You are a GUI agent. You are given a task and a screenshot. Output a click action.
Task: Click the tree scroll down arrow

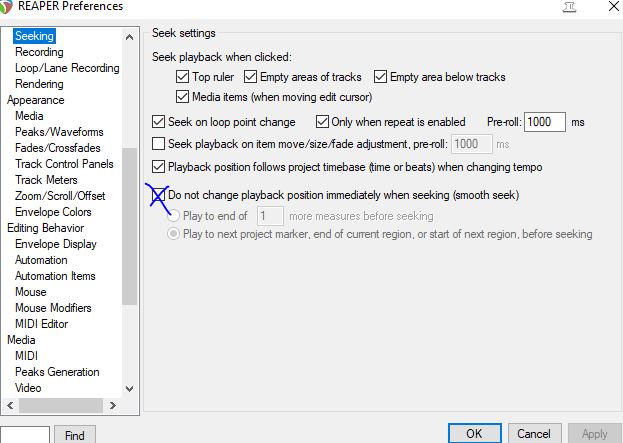click(129, 389)
